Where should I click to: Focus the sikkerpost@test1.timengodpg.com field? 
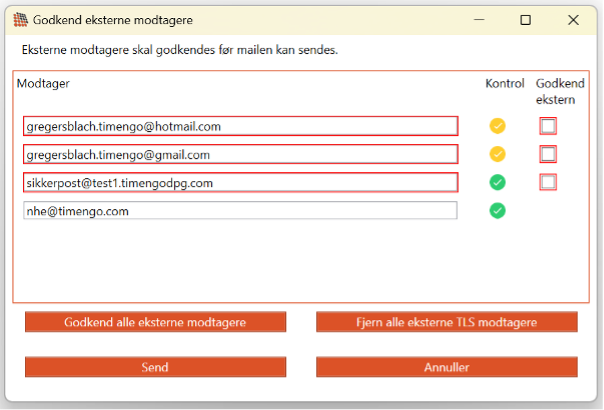[x=240, y=183]
